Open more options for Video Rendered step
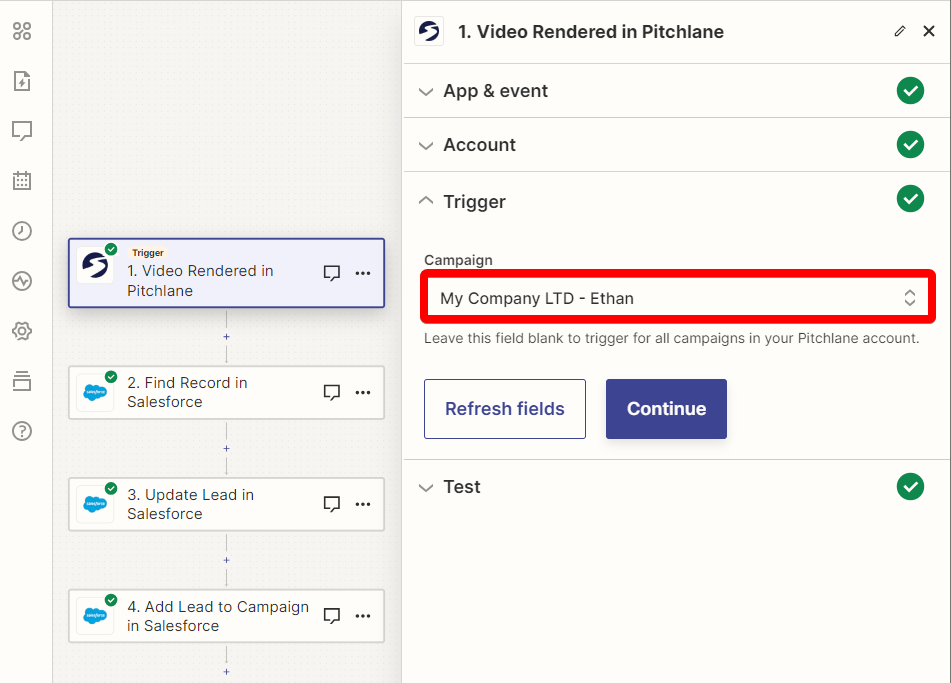 point(363,273)
